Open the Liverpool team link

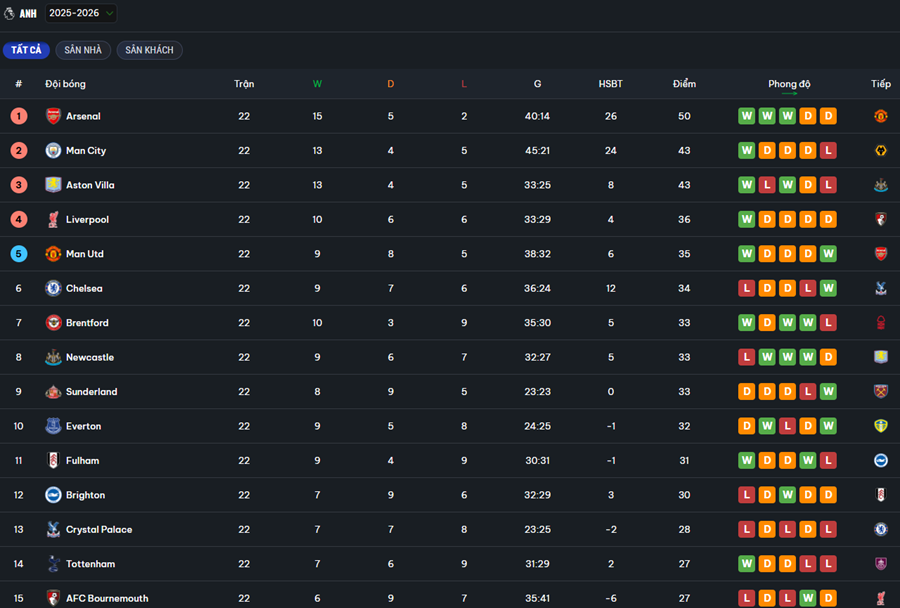87,220
